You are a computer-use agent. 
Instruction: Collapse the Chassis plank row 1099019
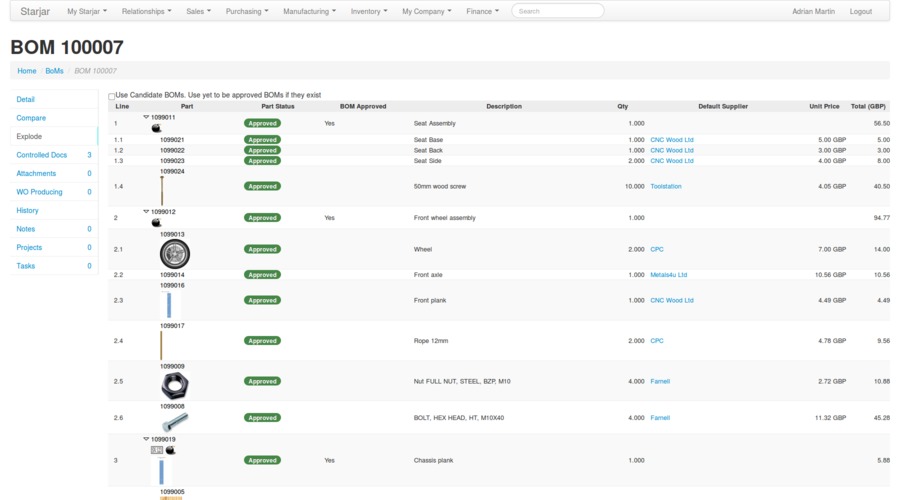[x=146, y=439]
